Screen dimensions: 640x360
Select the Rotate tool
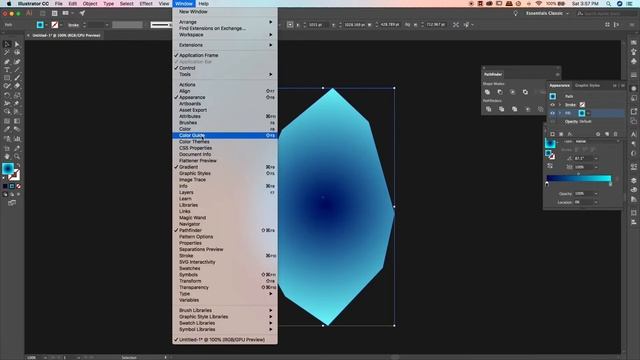coord(7,95)
